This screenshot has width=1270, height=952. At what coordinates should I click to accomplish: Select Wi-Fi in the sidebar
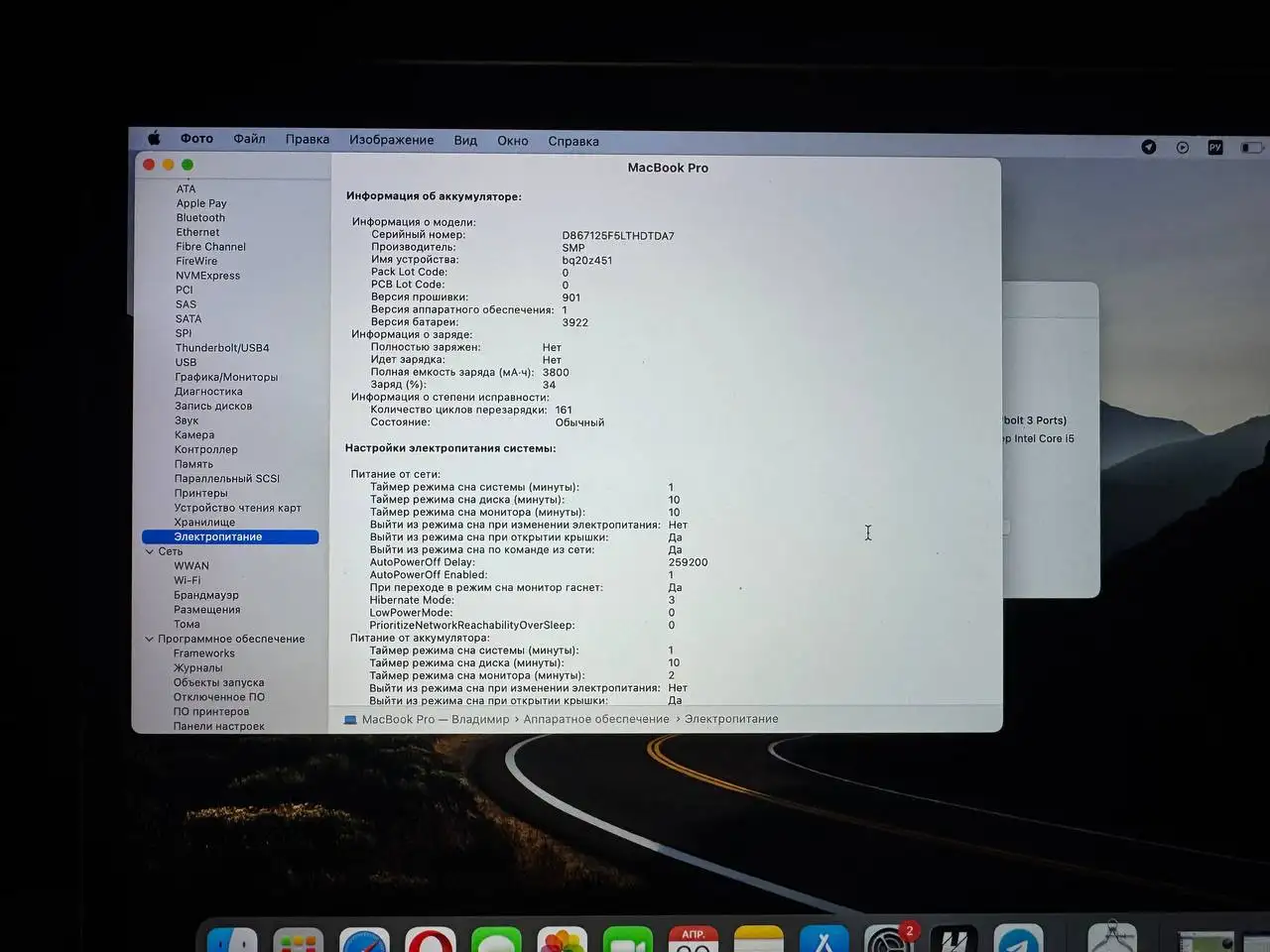point(187,580)
